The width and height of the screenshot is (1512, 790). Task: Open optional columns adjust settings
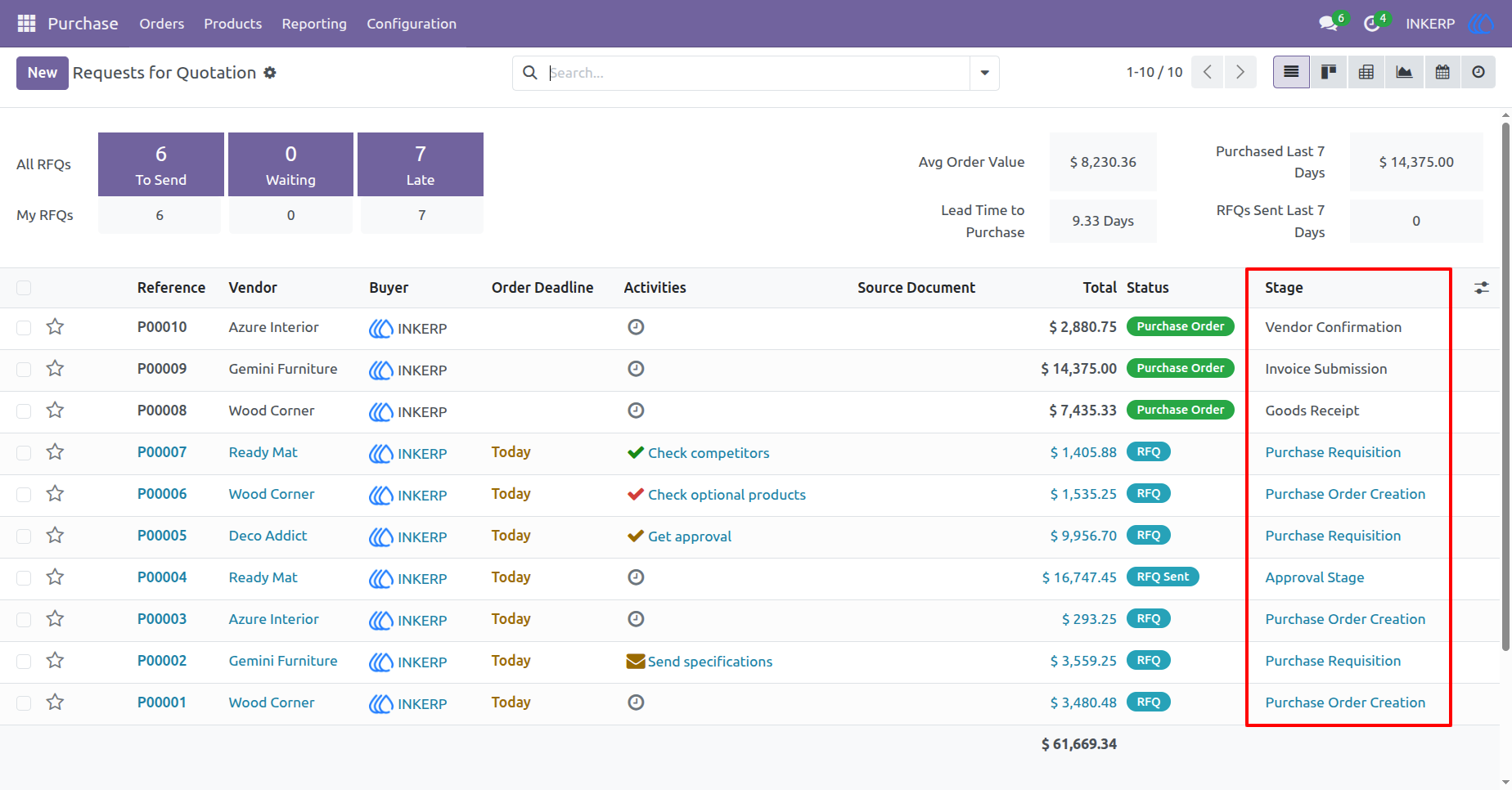pos(1482,288)
